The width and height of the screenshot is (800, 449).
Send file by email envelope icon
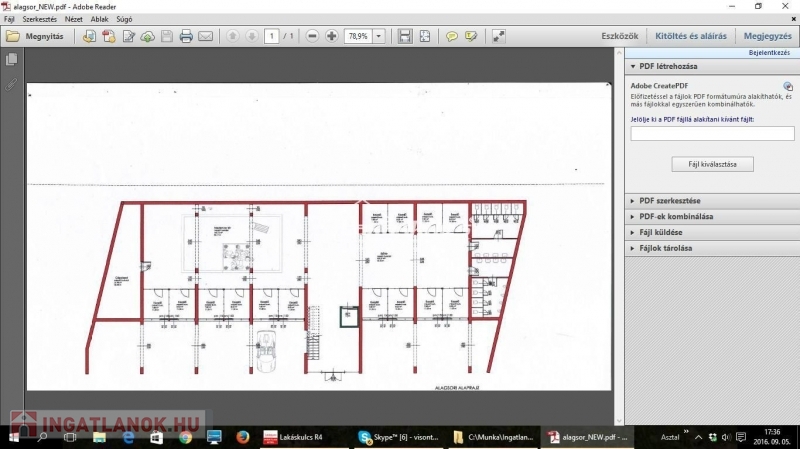206,36
